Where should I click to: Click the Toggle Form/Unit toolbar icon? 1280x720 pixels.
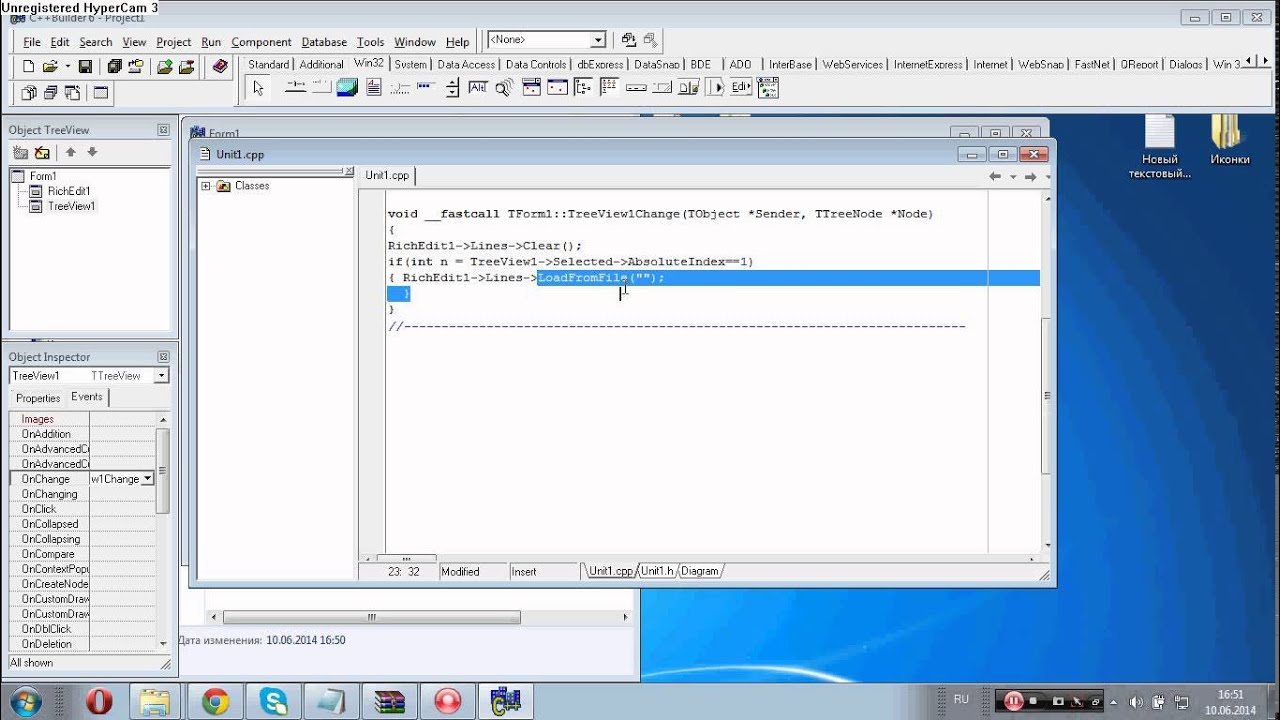72,93
